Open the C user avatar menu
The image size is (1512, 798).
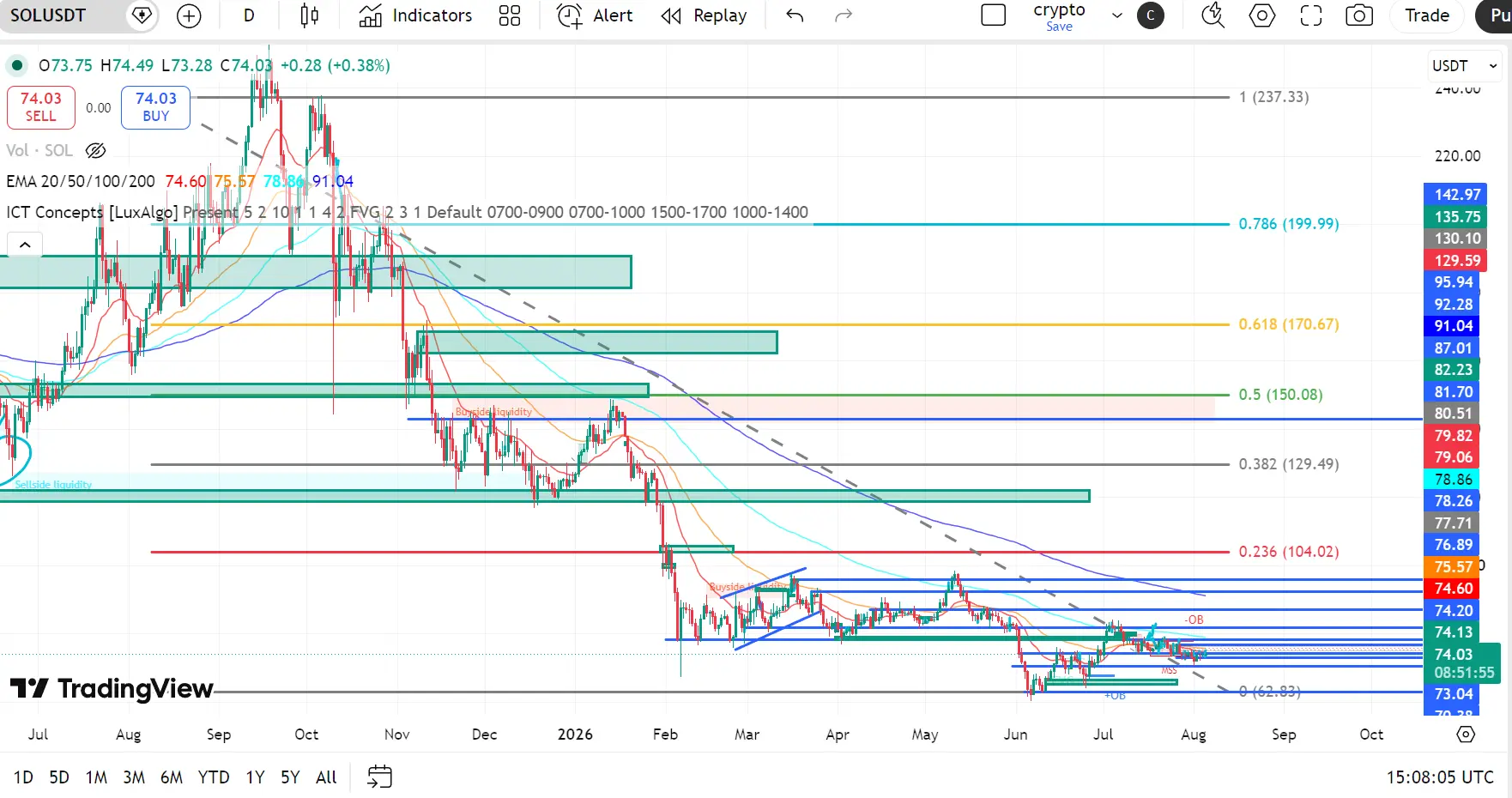click(1151, 15)
